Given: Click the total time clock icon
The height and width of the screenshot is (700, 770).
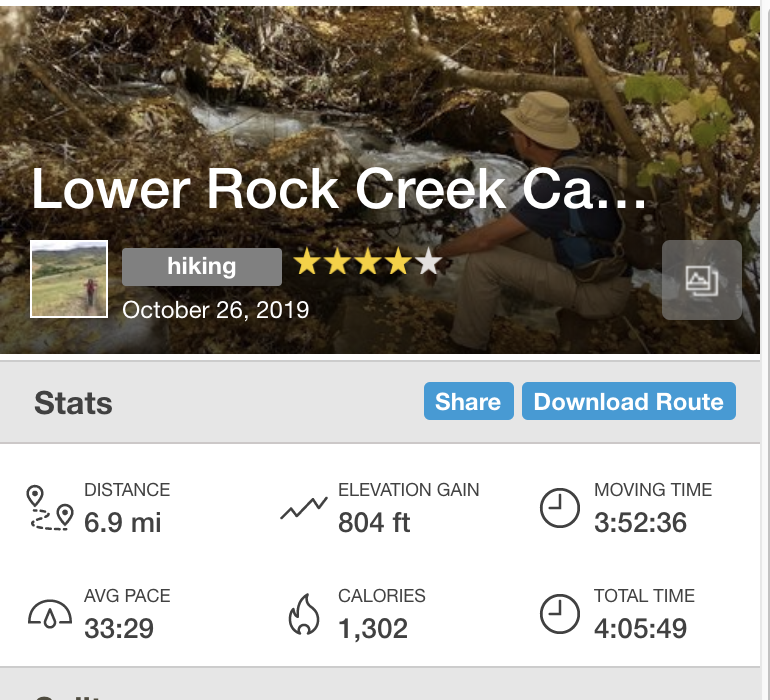Looking at the screenshot, I should click(x=559, y=614).
